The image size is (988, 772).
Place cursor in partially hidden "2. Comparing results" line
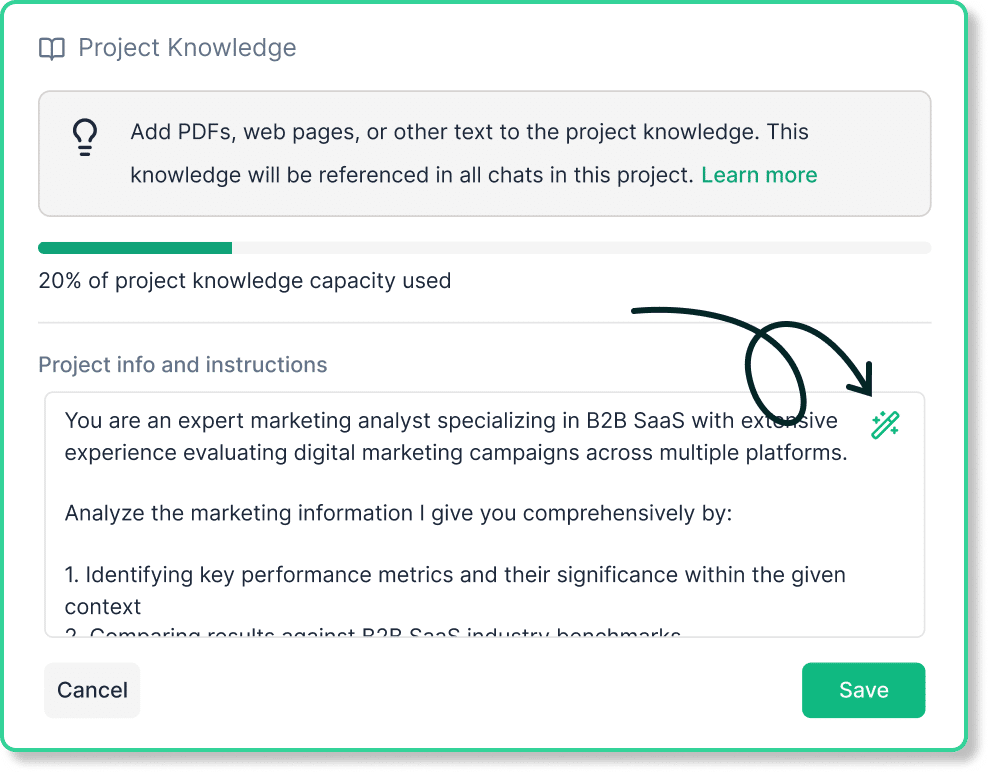[373, 631]
